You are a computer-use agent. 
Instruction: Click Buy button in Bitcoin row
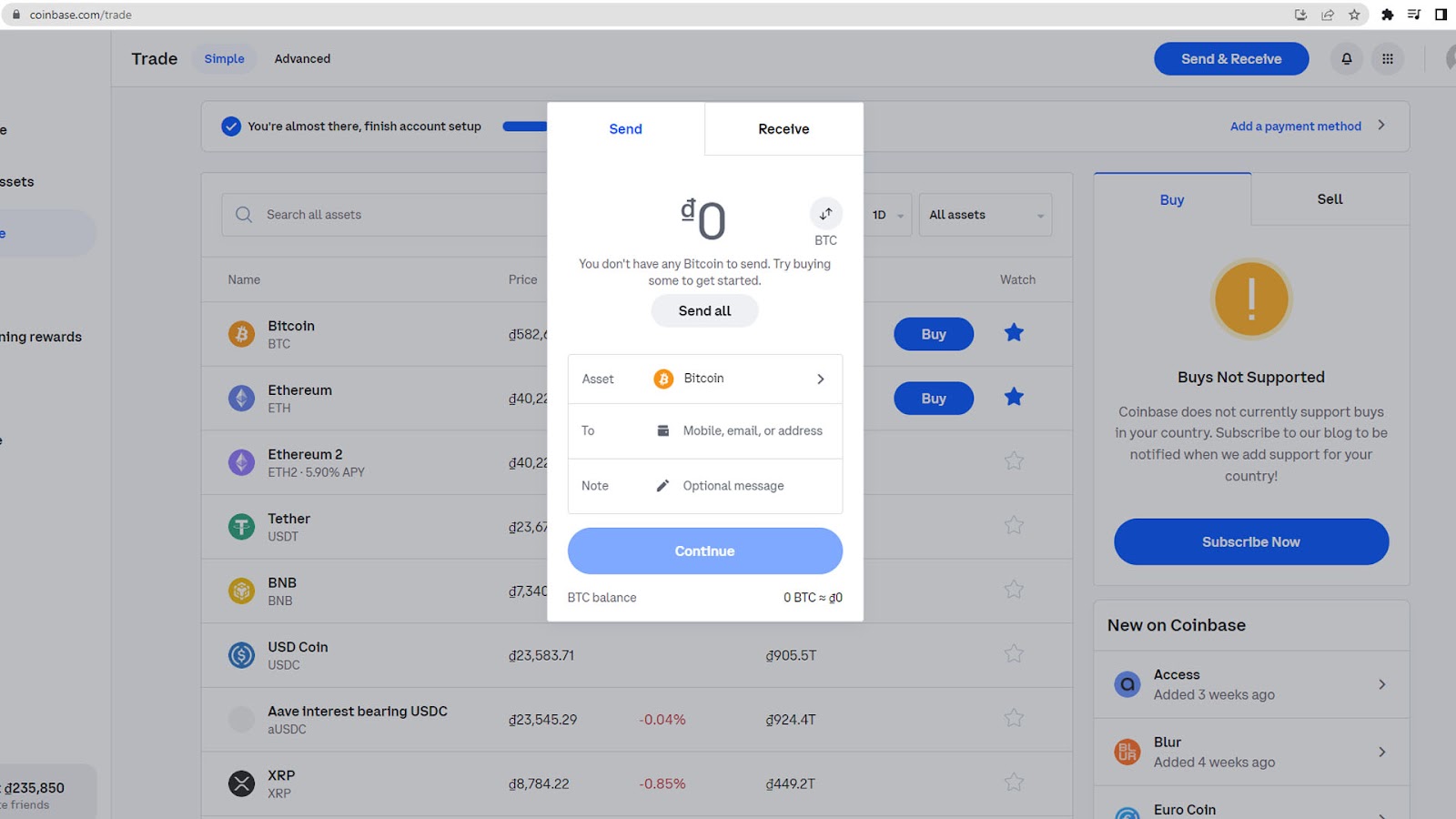click(x=934, y=334)
